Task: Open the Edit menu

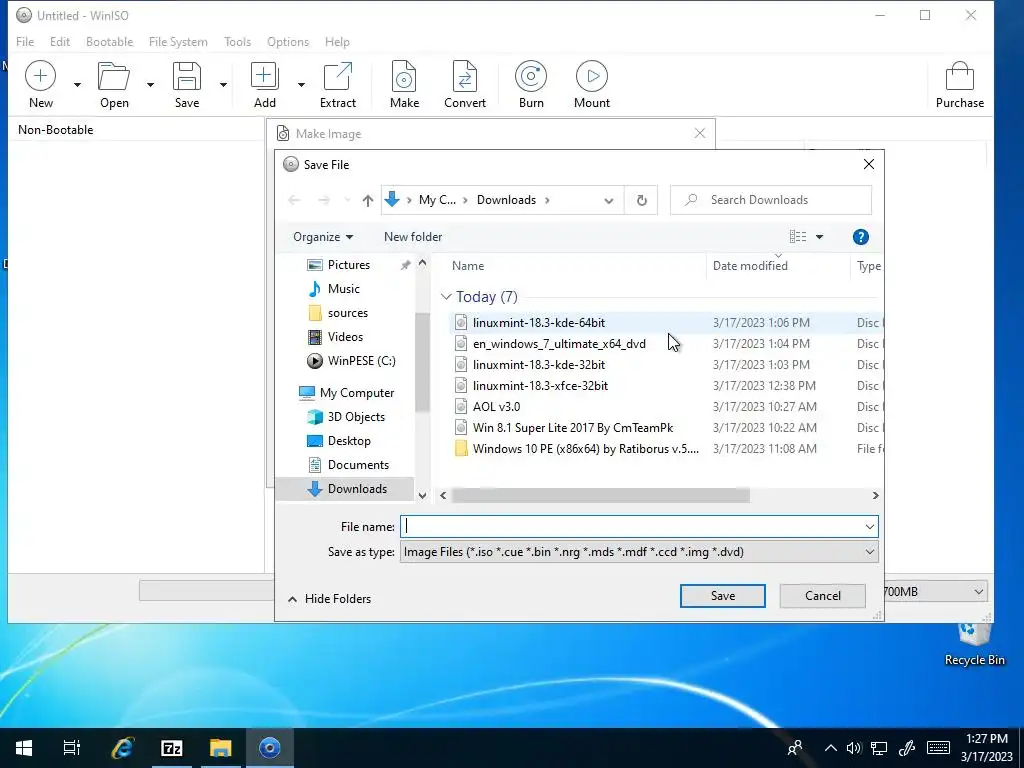Action: (x=59, y=42)
